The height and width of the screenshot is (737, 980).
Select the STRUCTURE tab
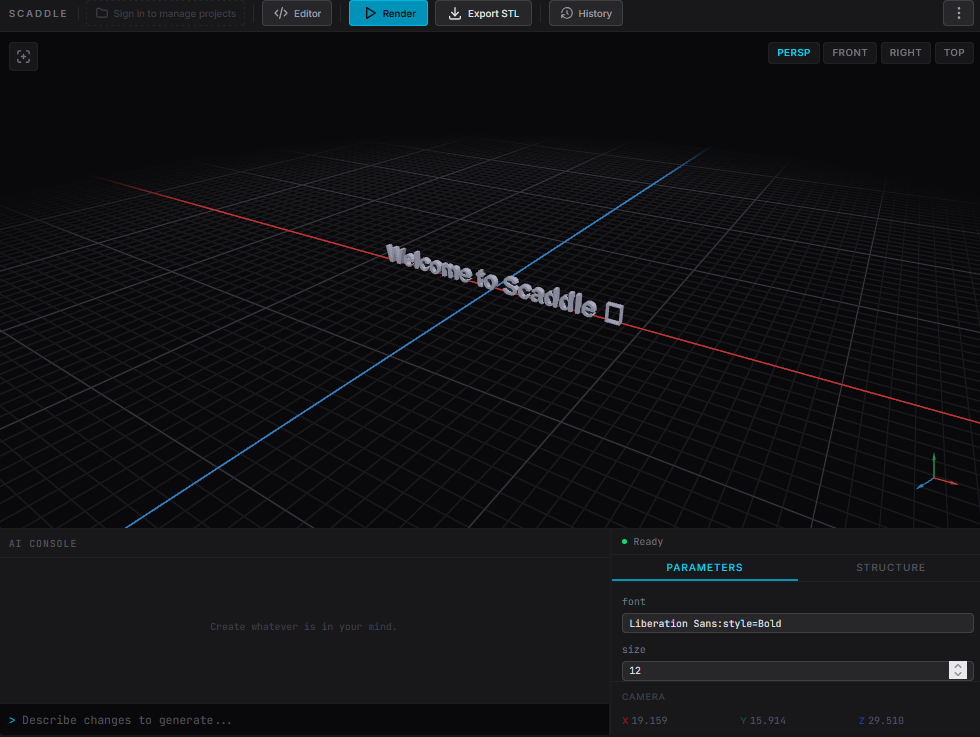pyautogui.click(x=890, y=567)
